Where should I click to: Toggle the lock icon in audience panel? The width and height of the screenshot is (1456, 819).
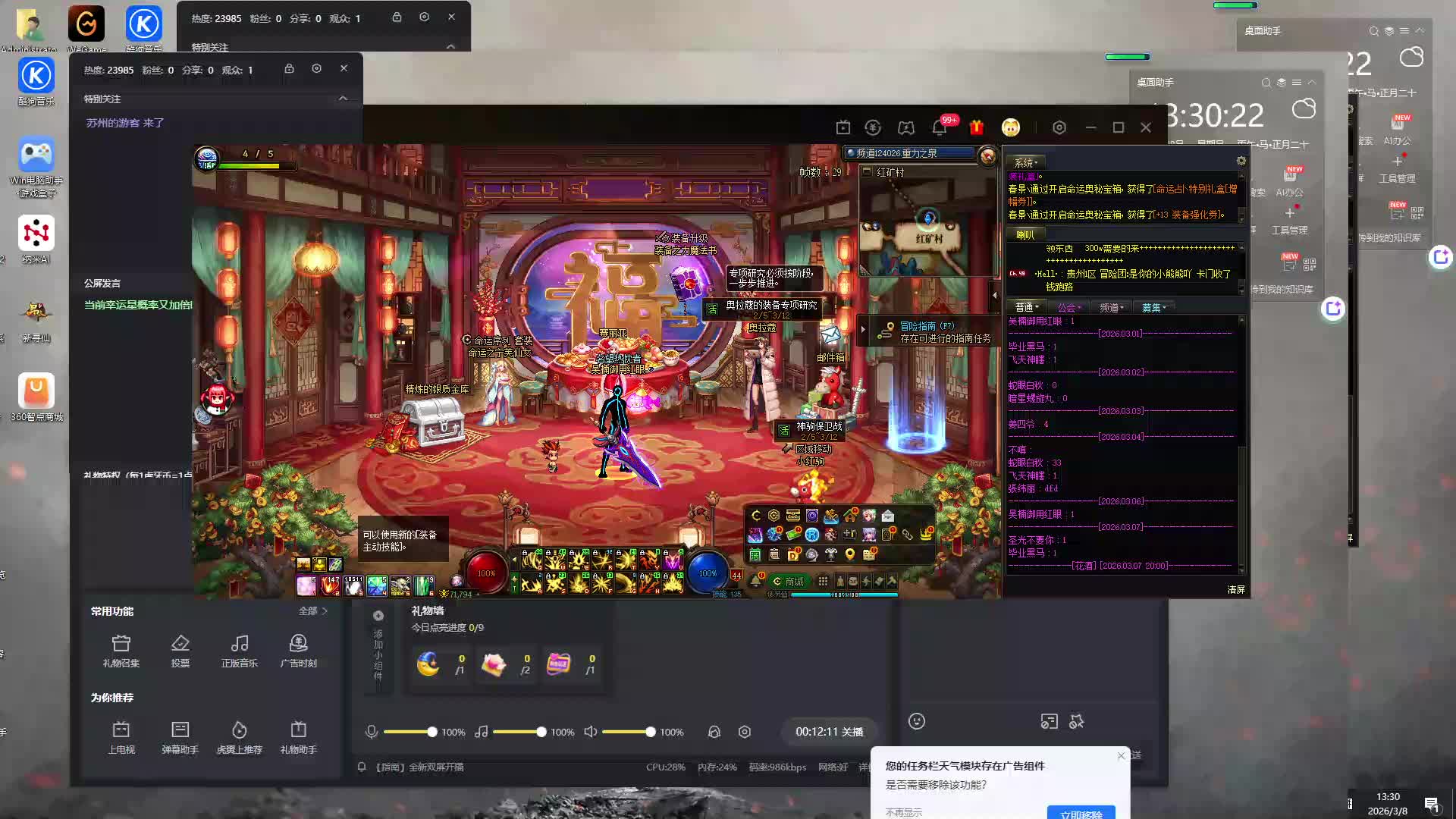(289, 69)
